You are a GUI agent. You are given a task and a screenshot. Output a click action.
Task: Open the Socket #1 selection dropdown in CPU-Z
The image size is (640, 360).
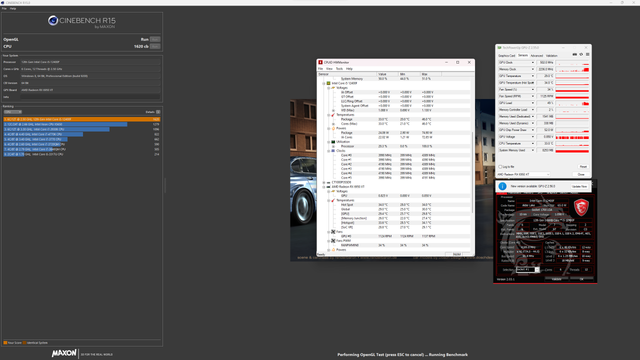[528, 270]
